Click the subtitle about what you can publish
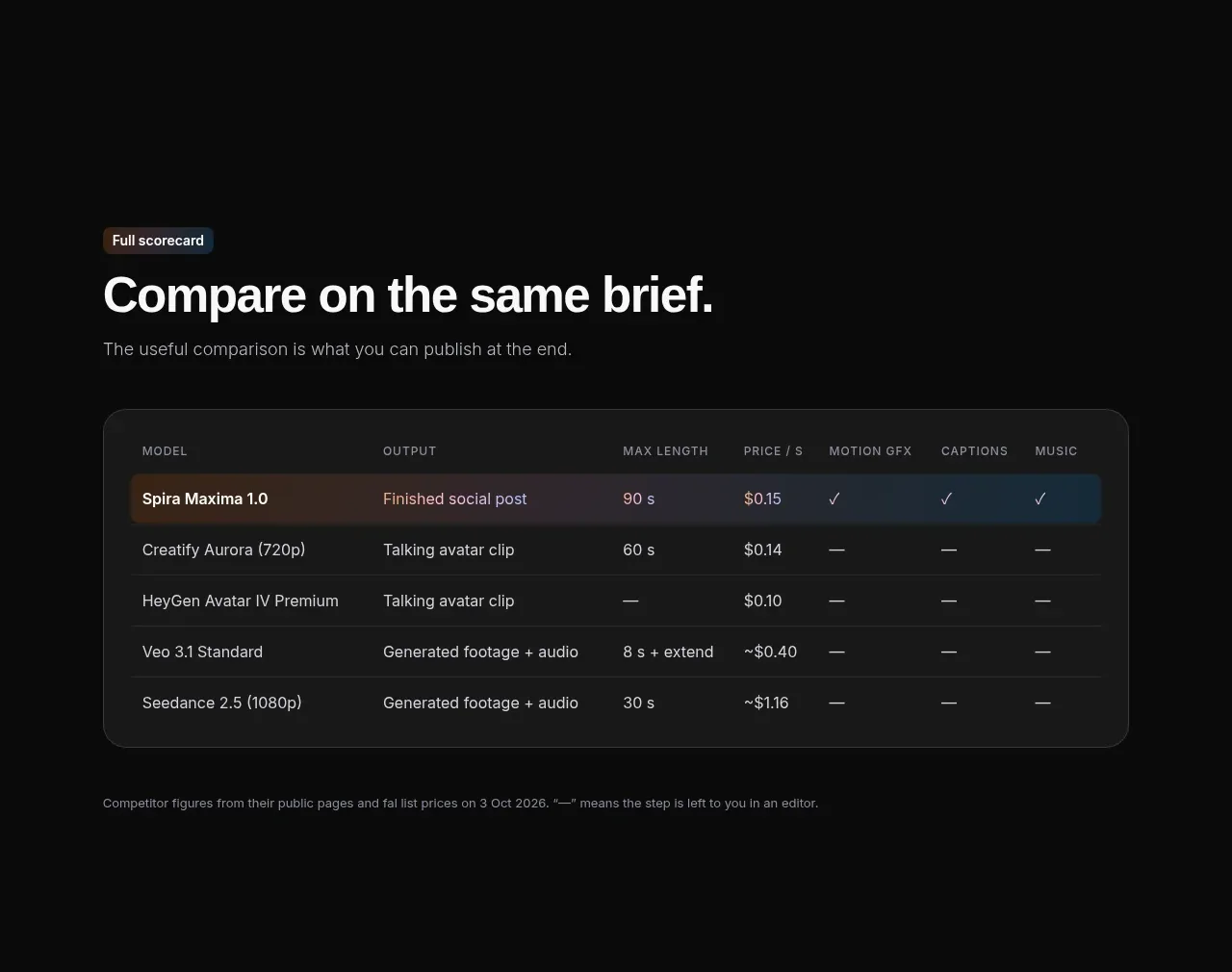Viewport: 1232px width, 972px height. [x=337, y=349]
